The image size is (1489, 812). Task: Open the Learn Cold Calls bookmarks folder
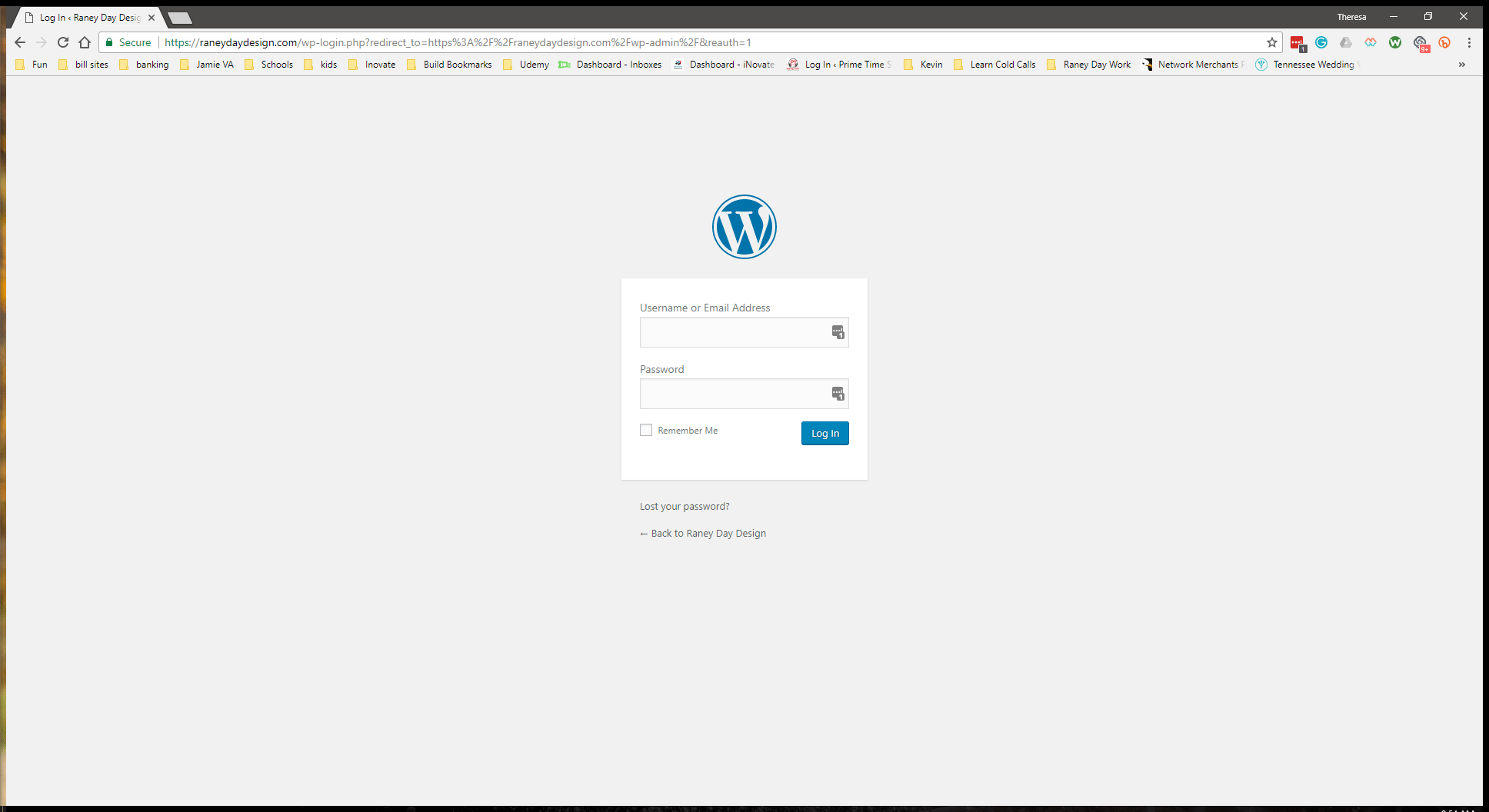(994, 65)
